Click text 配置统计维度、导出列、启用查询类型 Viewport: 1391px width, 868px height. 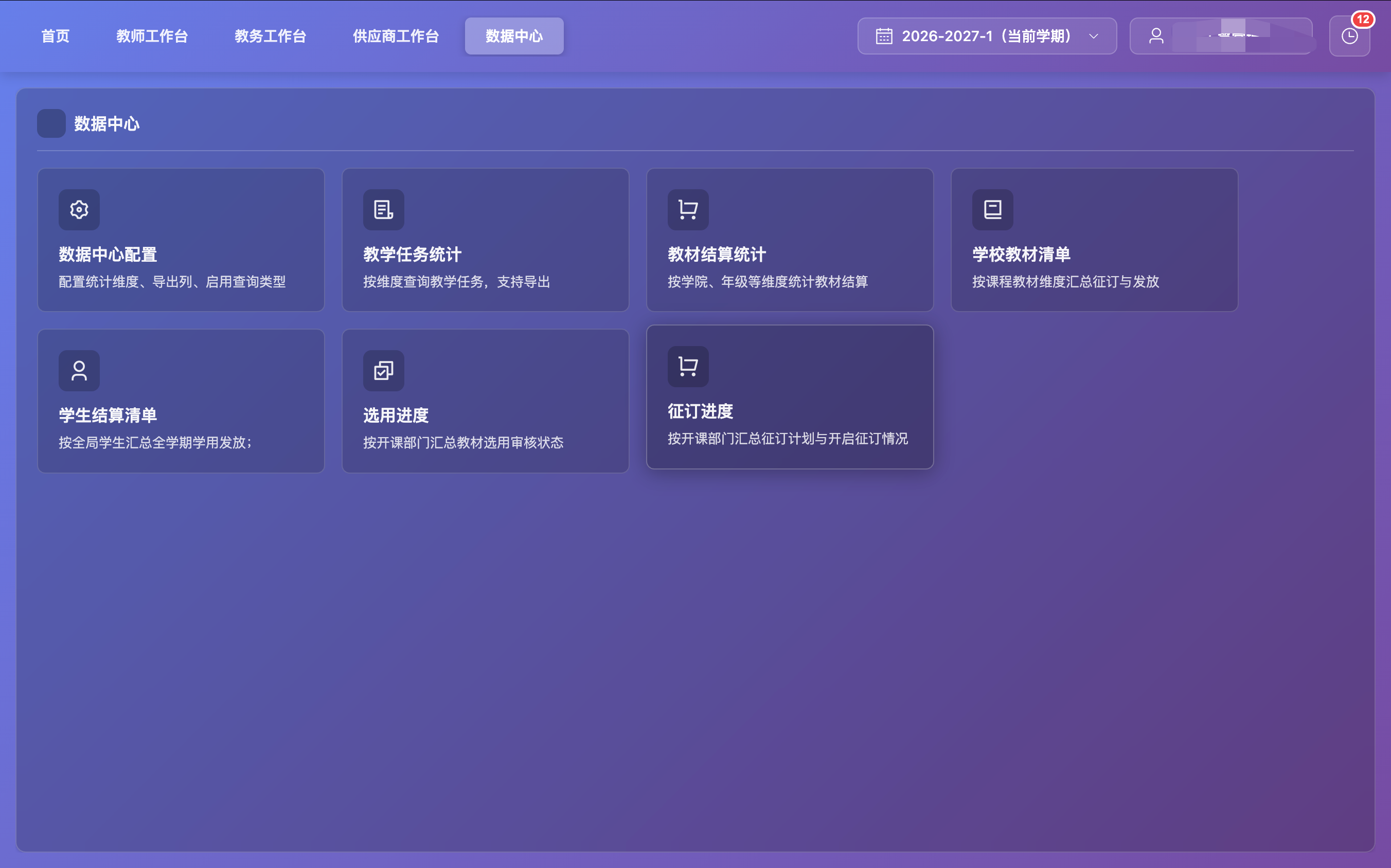172,282
